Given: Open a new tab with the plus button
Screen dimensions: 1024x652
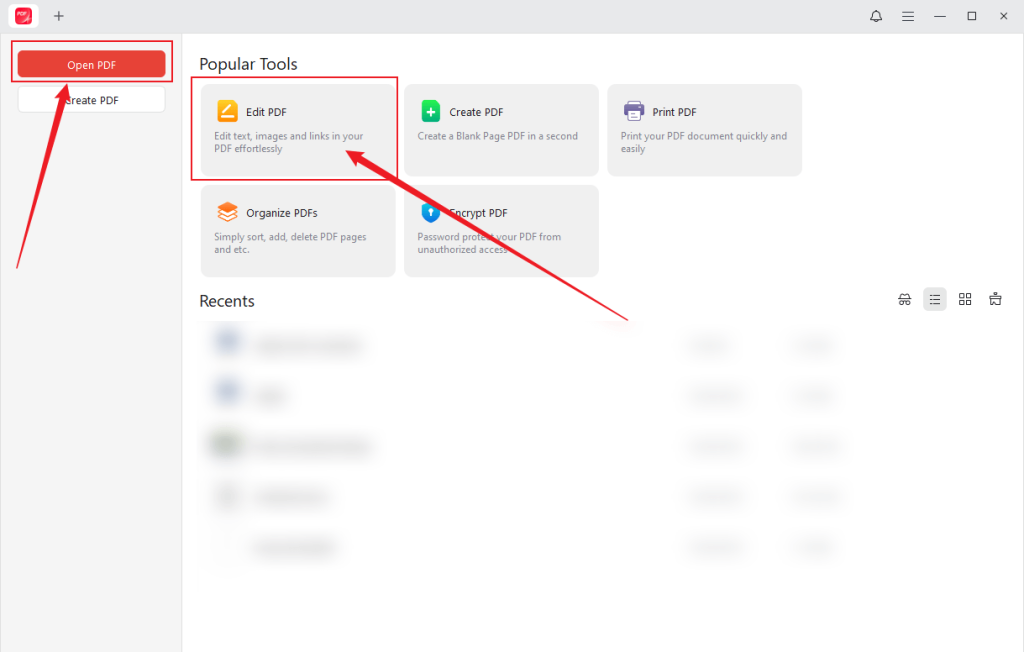Looking at the screenshot, I should point(59,16).
